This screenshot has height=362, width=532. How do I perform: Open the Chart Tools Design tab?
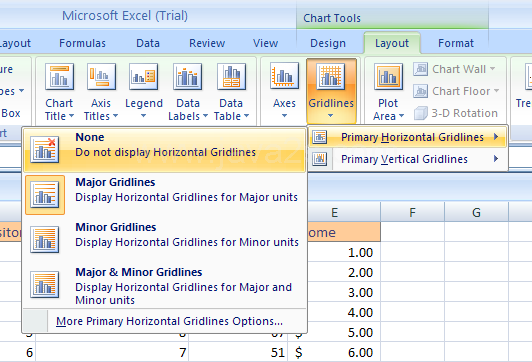[328, 43]
